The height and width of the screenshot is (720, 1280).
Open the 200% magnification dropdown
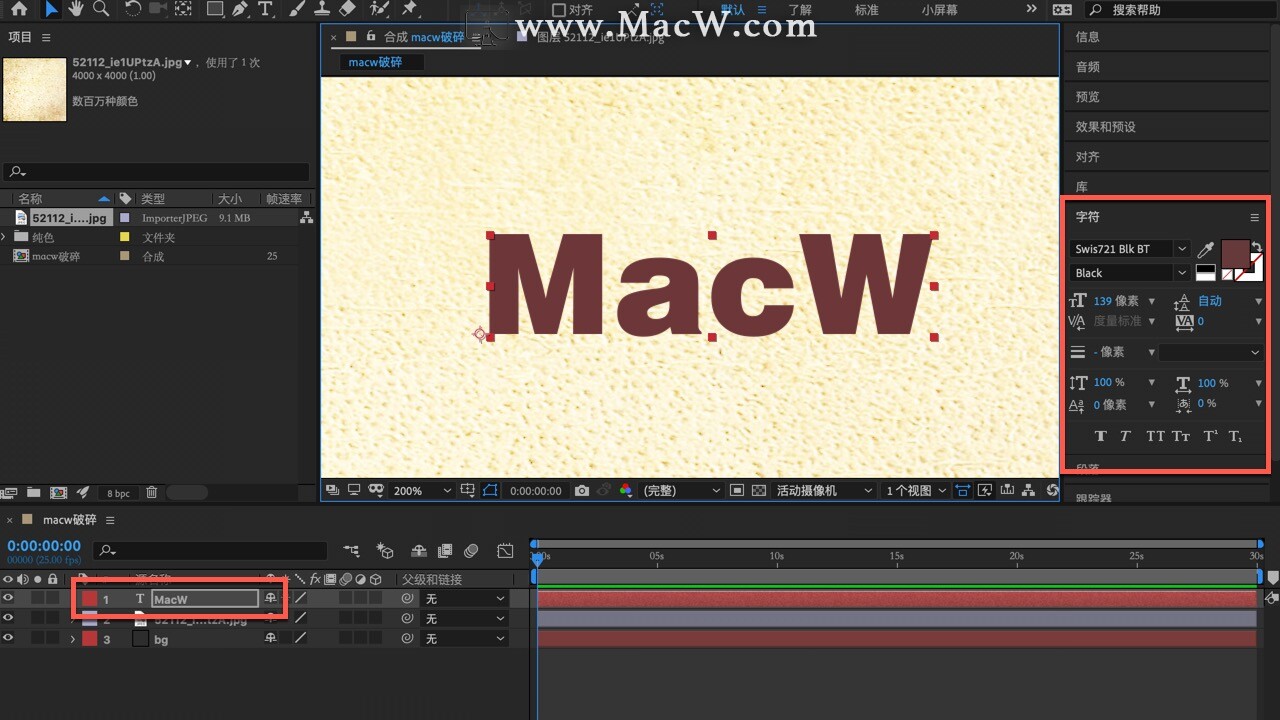[422, 491]
